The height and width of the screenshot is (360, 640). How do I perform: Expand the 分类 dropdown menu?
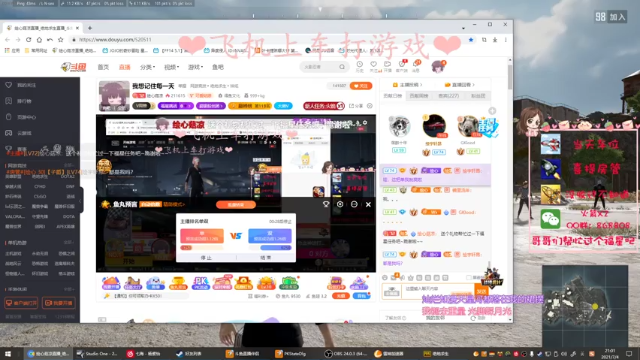147,67
